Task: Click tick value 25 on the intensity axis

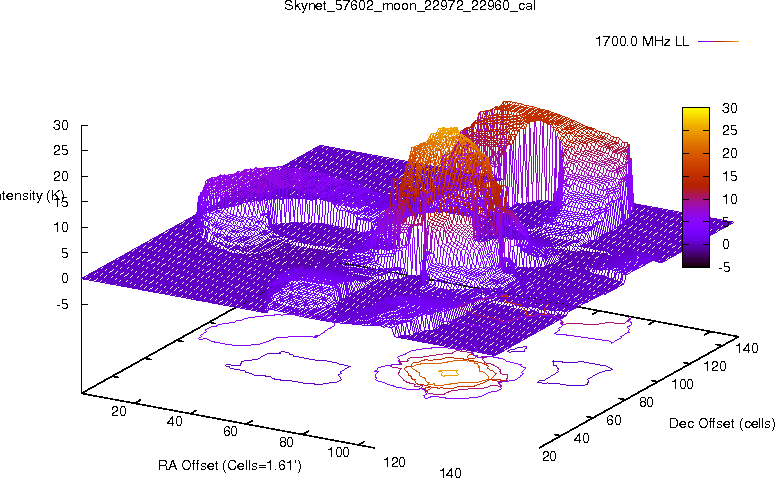Action: [61, 150]
